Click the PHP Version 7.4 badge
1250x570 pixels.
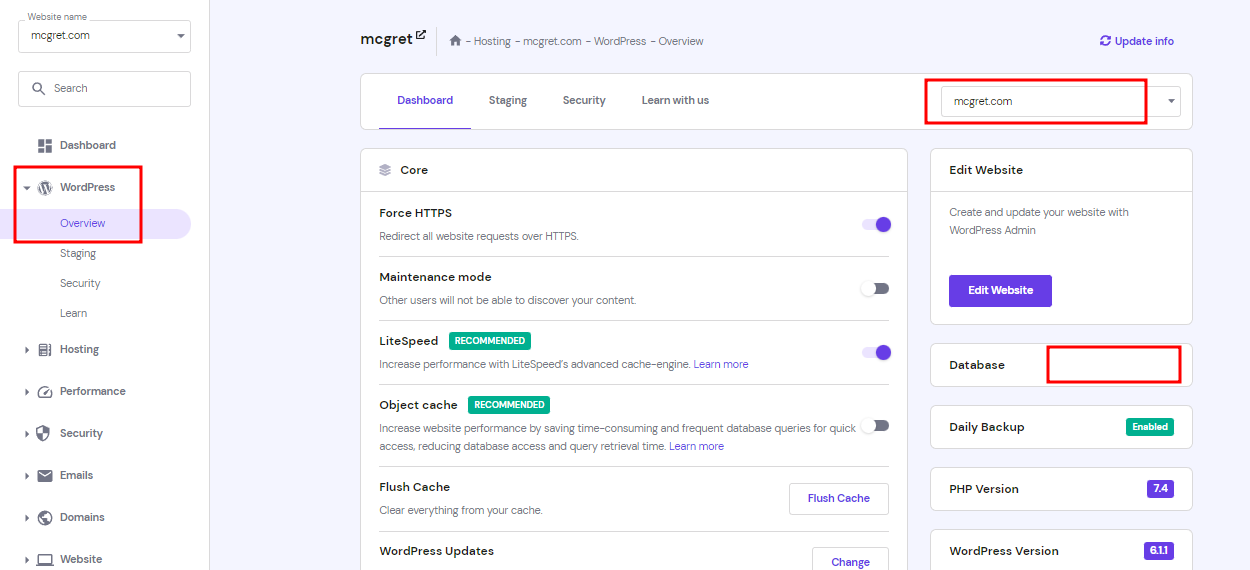pos(1160,489)
